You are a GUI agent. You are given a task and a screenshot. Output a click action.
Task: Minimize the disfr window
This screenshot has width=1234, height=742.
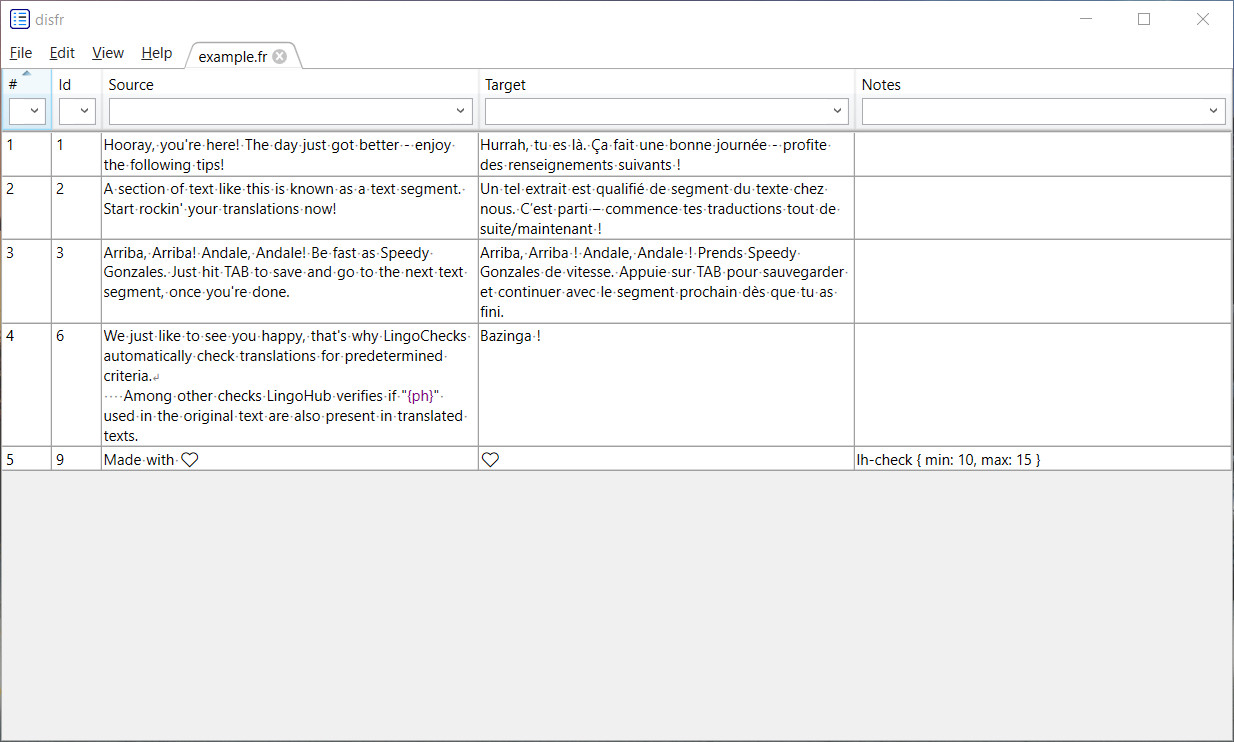pos(1085,19)
